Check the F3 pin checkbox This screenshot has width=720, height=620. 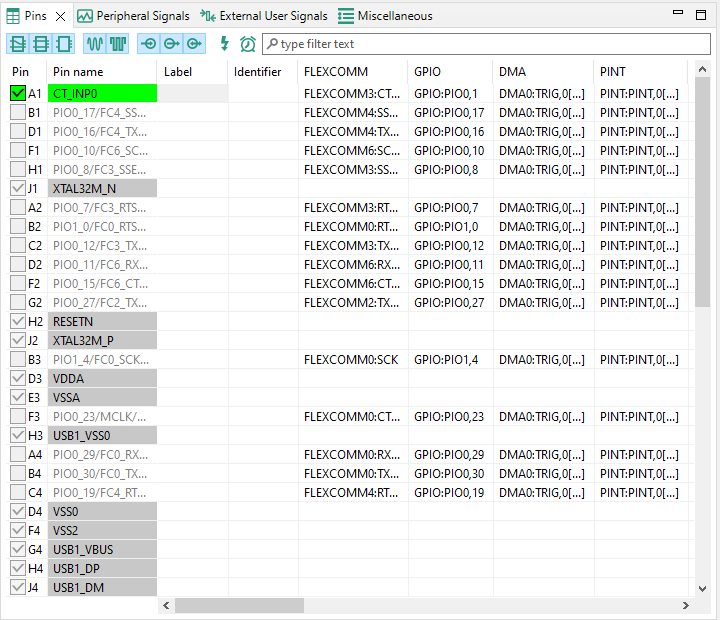click(x=17, y=417)
